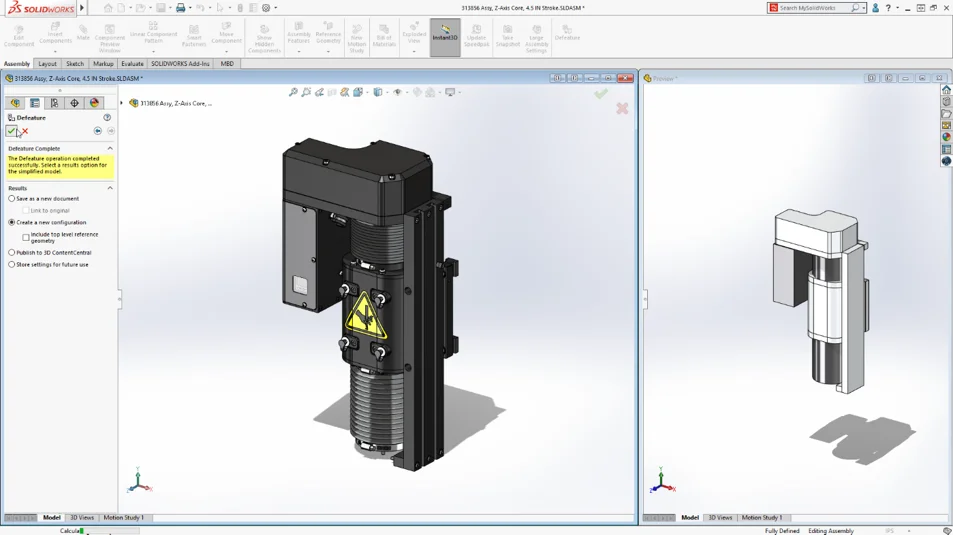Expand the 313856 Assy feature tree
This screenshot has width=953, height=535.
point(122,103)
